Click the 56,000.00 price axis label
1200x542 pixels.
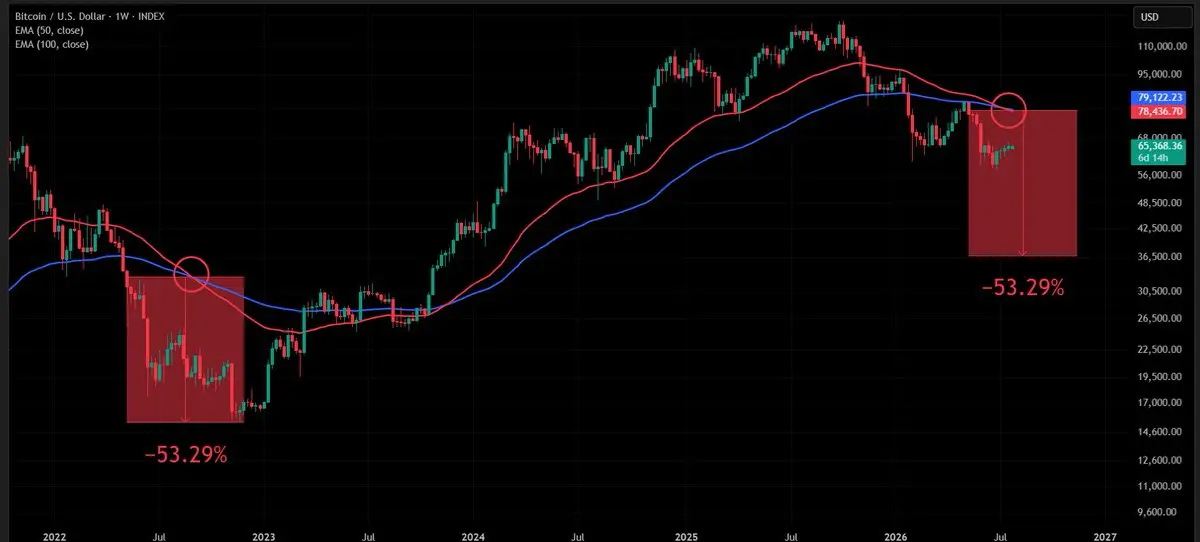[x=1161, y=175]
